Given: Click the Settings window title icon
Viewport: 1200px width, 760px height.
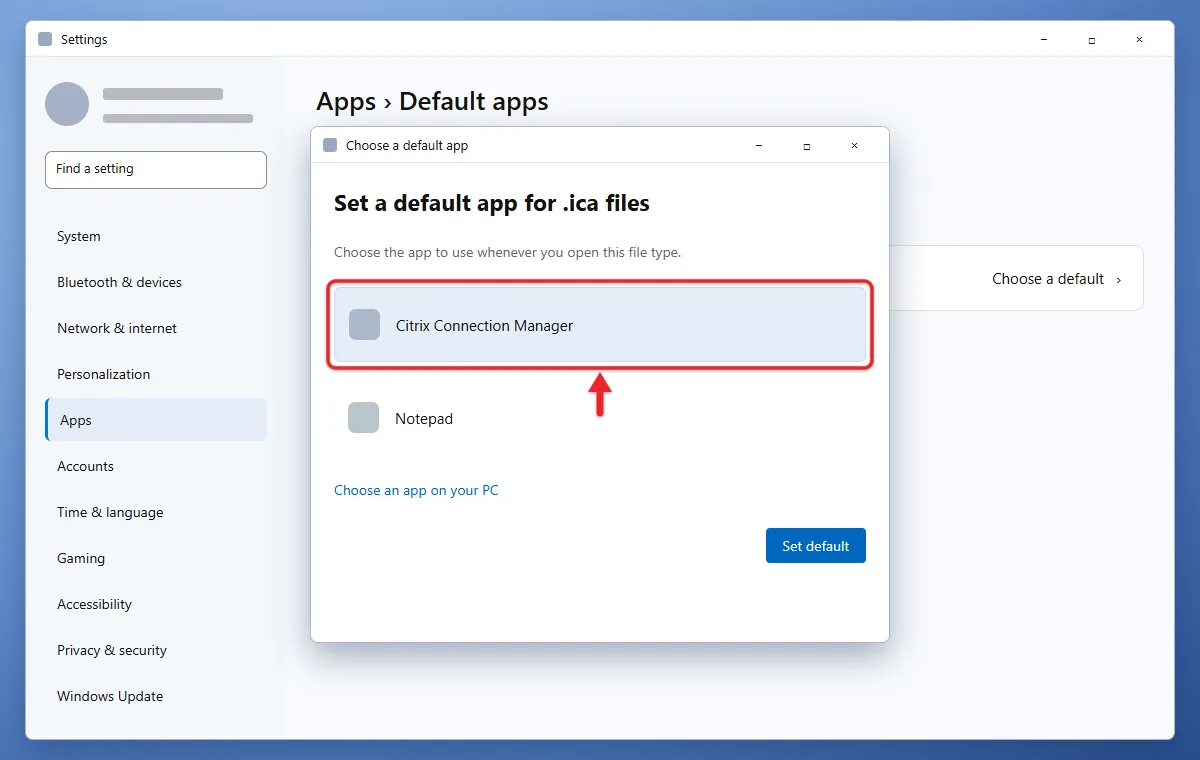Looking at the screenshot, I should pos(45,39).
